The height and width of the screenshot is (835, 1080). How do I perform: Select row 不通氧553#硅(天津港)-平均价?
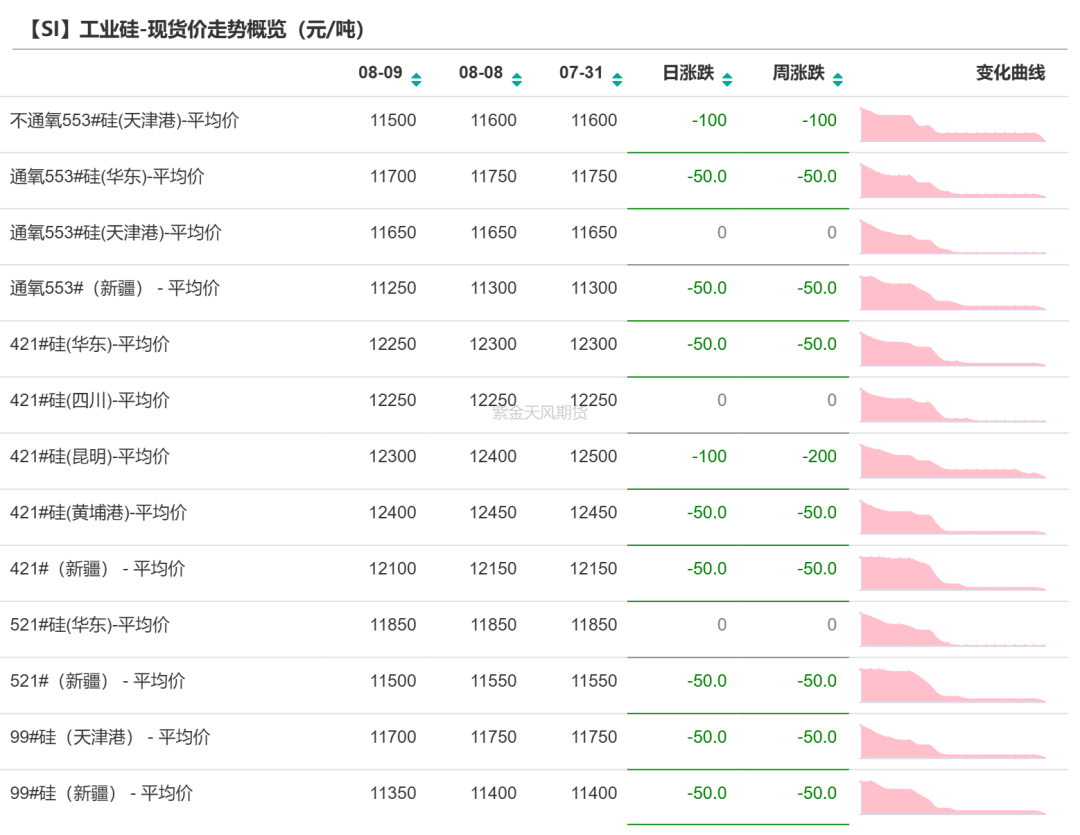click(534, 125)
